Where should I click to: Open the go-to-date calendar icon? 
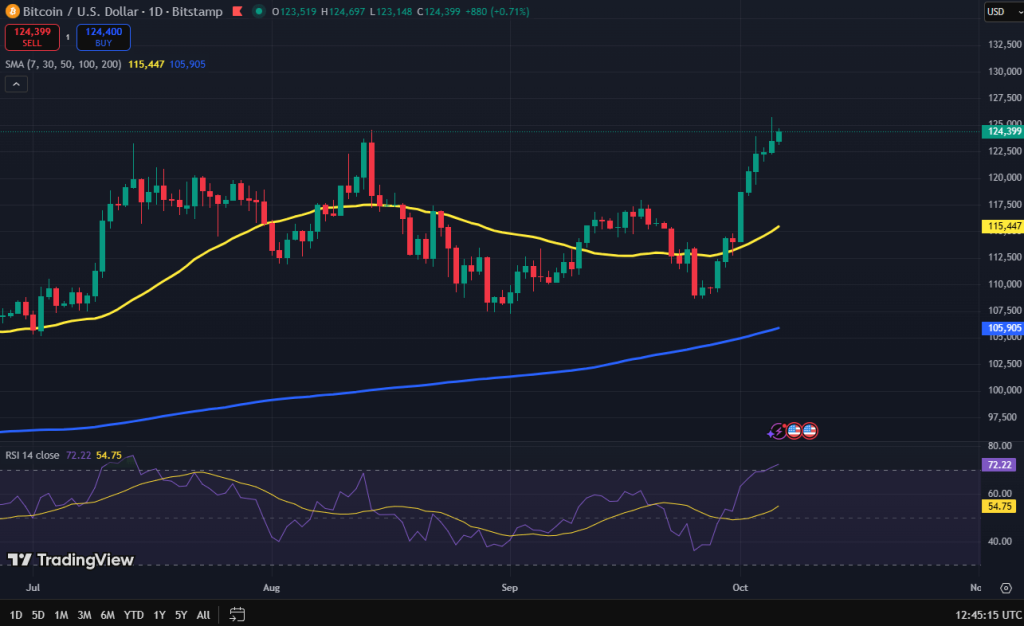[237, 616]
